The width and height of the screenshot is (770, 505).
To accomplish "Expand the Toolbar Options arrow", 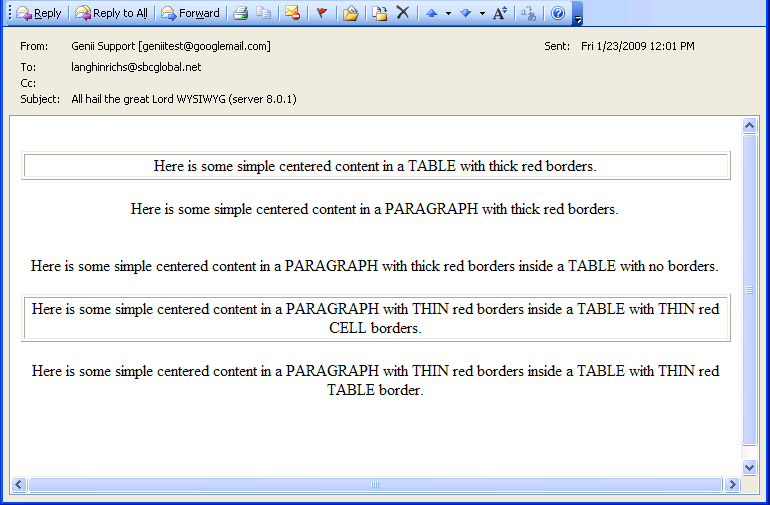I will point(577,14).
